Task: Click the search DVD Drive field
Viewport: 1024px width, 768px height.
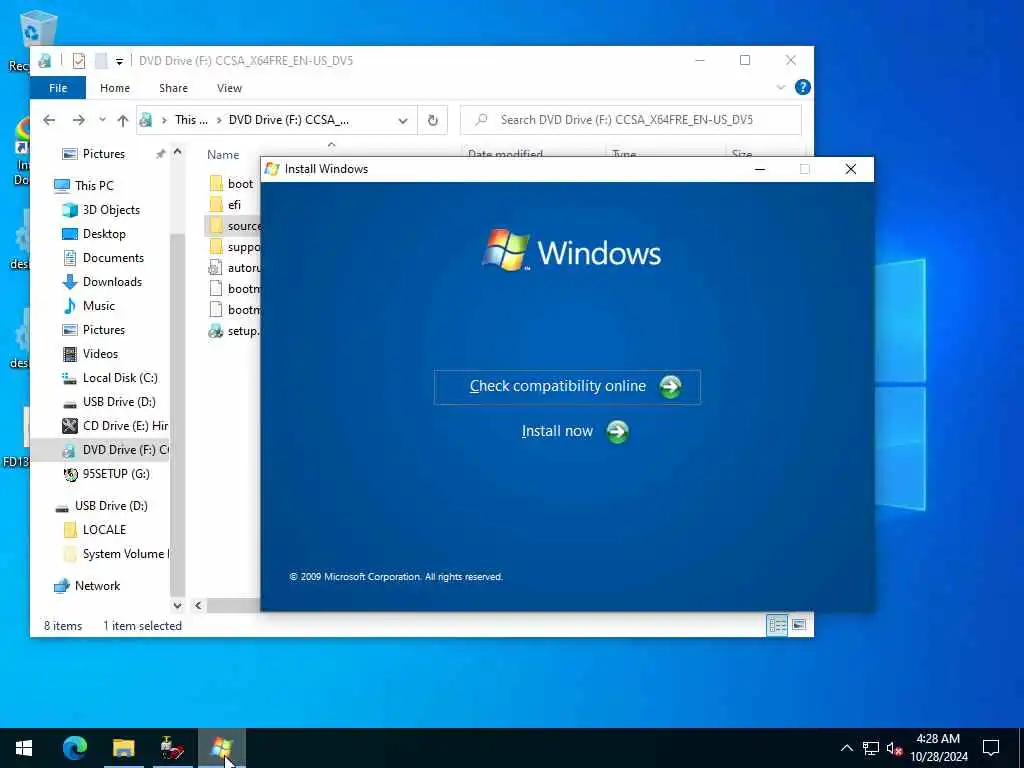Action: pyautogui.click(x=631, y=120)
